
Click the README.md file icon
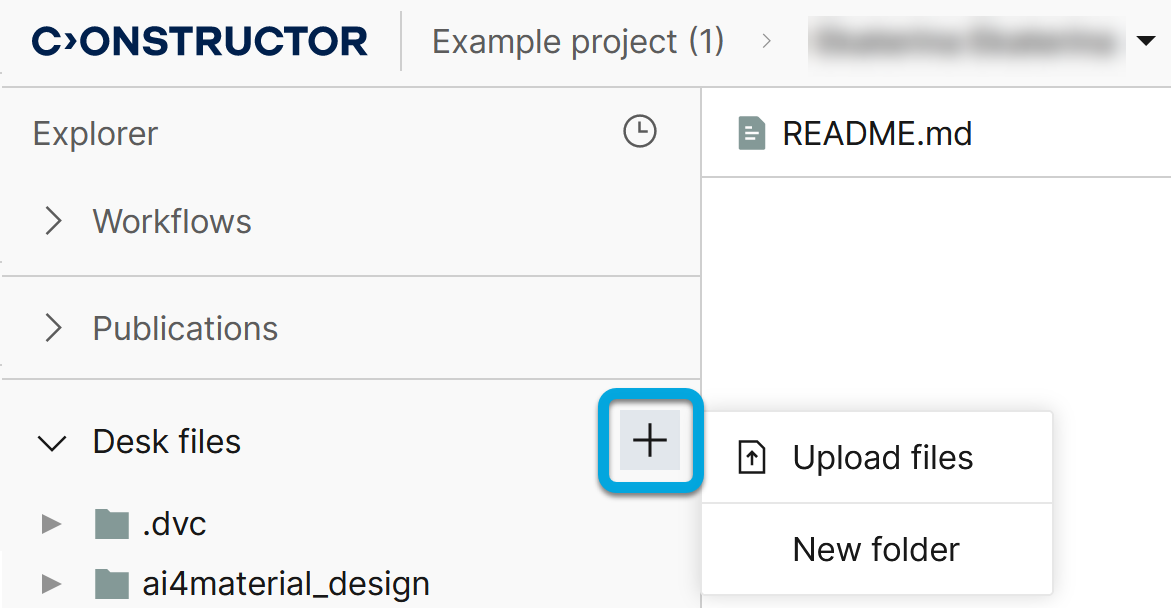[x=751, y=133]
